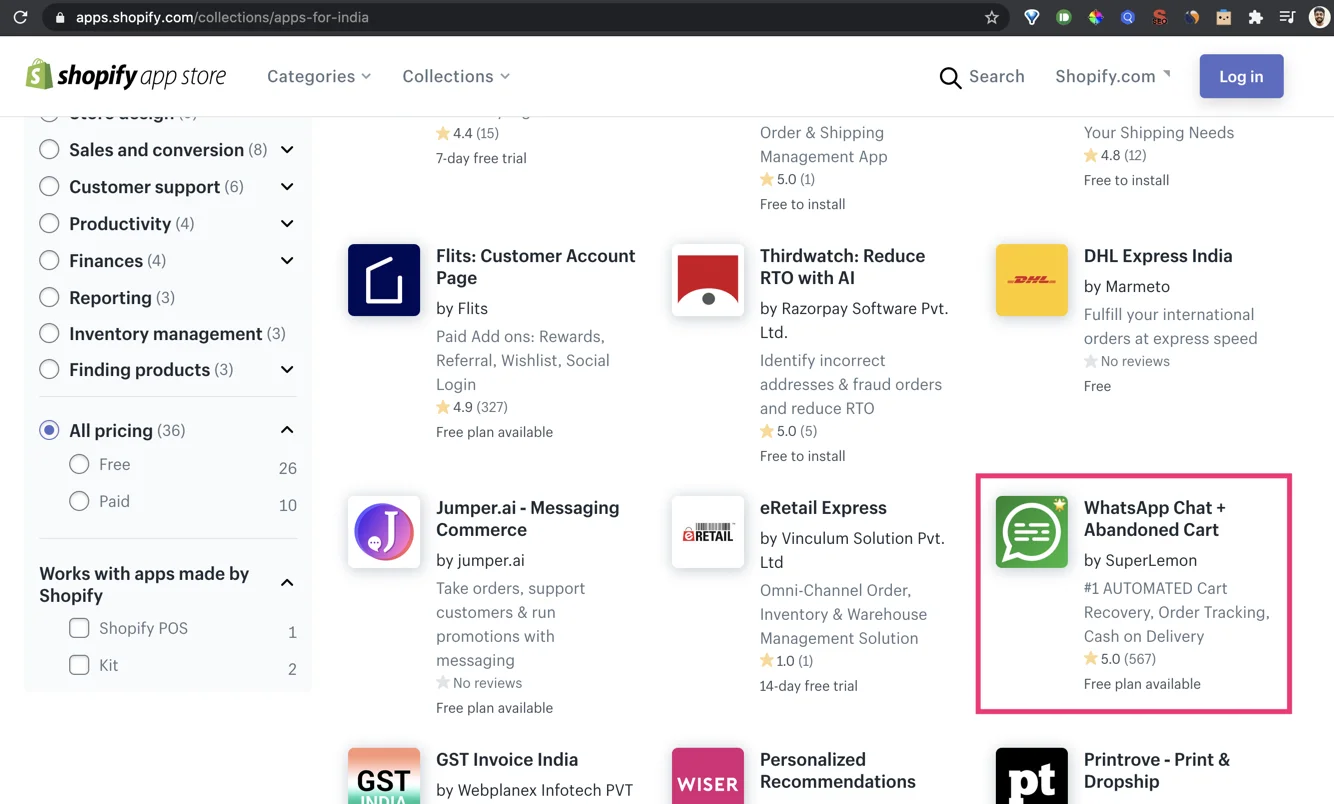Screen dimensions: 1334x804
Task: Select the Paid pricing option
Action: (79, 501)
